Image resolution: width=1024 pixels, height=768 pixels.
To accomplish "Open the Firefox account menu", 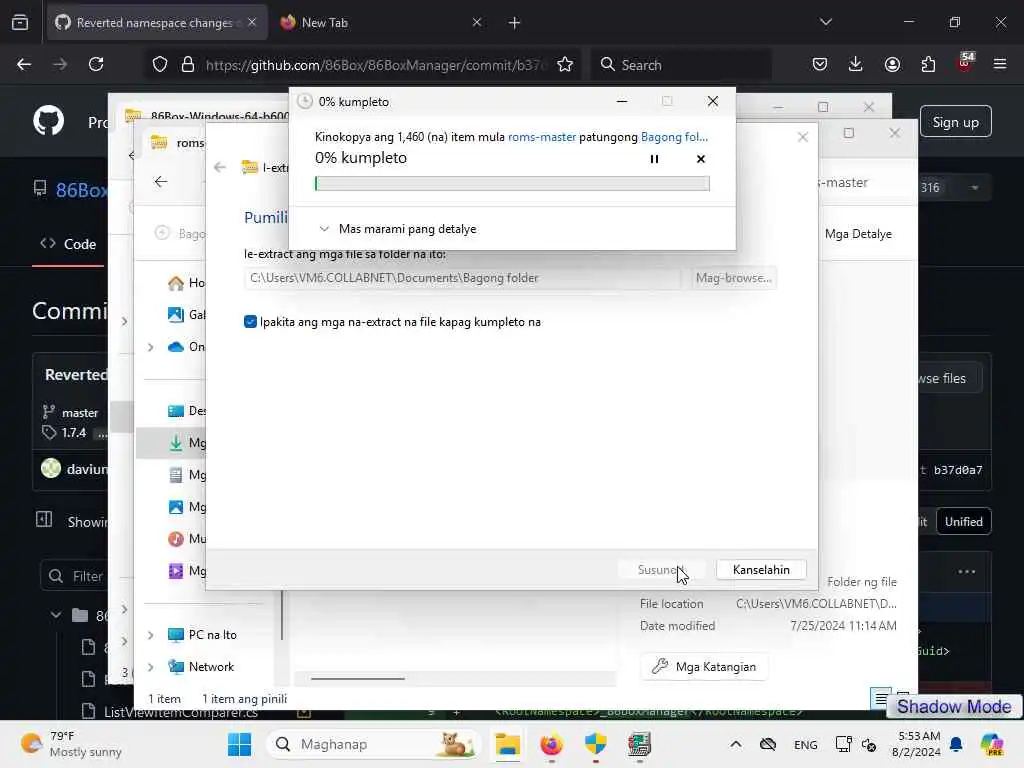I will (892, 64).
